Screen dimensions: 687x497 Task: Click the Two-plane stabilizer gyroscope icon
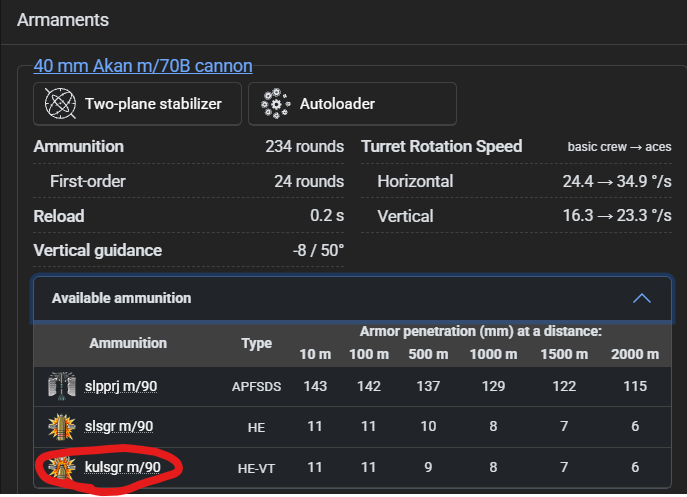click(x=60, y=103)
